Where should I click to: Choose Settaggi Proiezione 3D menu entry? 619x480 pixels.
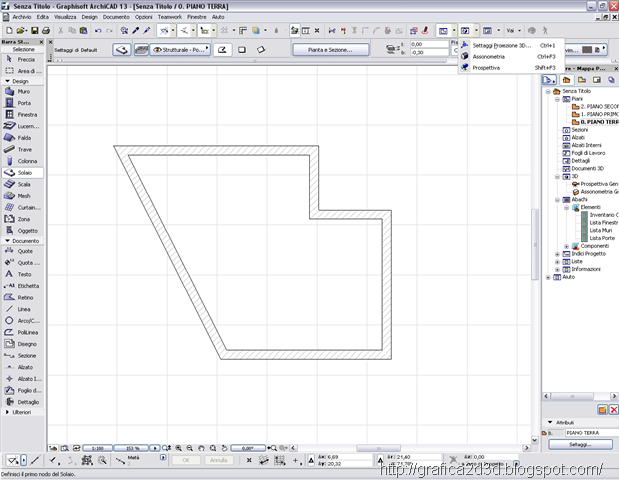[x=512, y=45]
